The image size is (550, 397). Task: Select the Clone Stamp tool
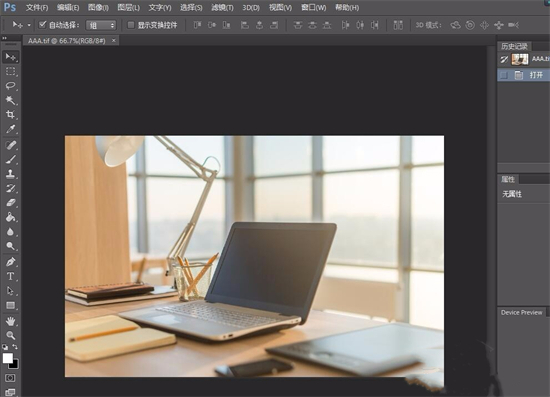click(11, 174)
